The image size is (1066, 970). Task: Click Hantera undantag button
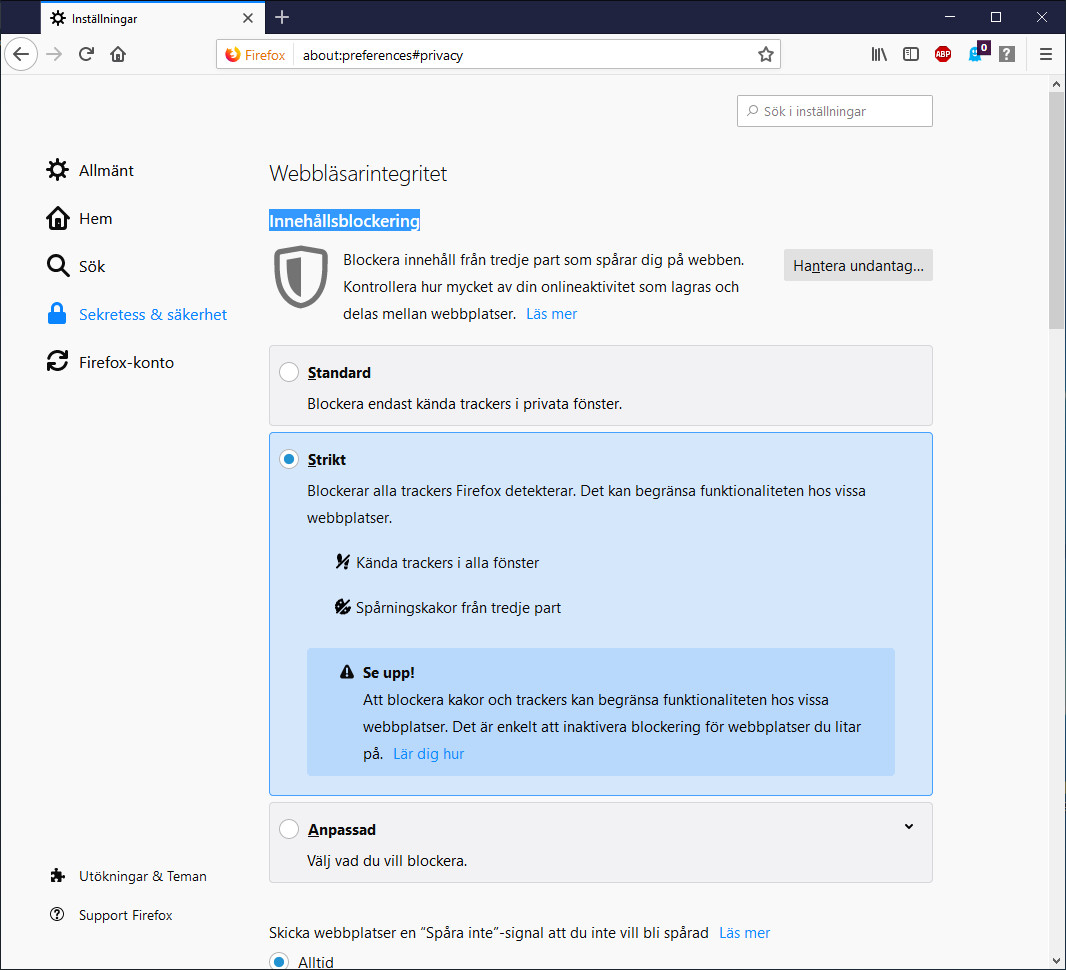[857, 265]
